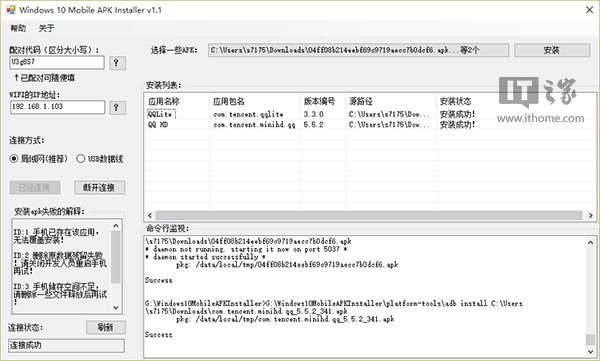Click the version 5.5.2 cell
The image size is (600, 361).
click(x=313, y=124)
